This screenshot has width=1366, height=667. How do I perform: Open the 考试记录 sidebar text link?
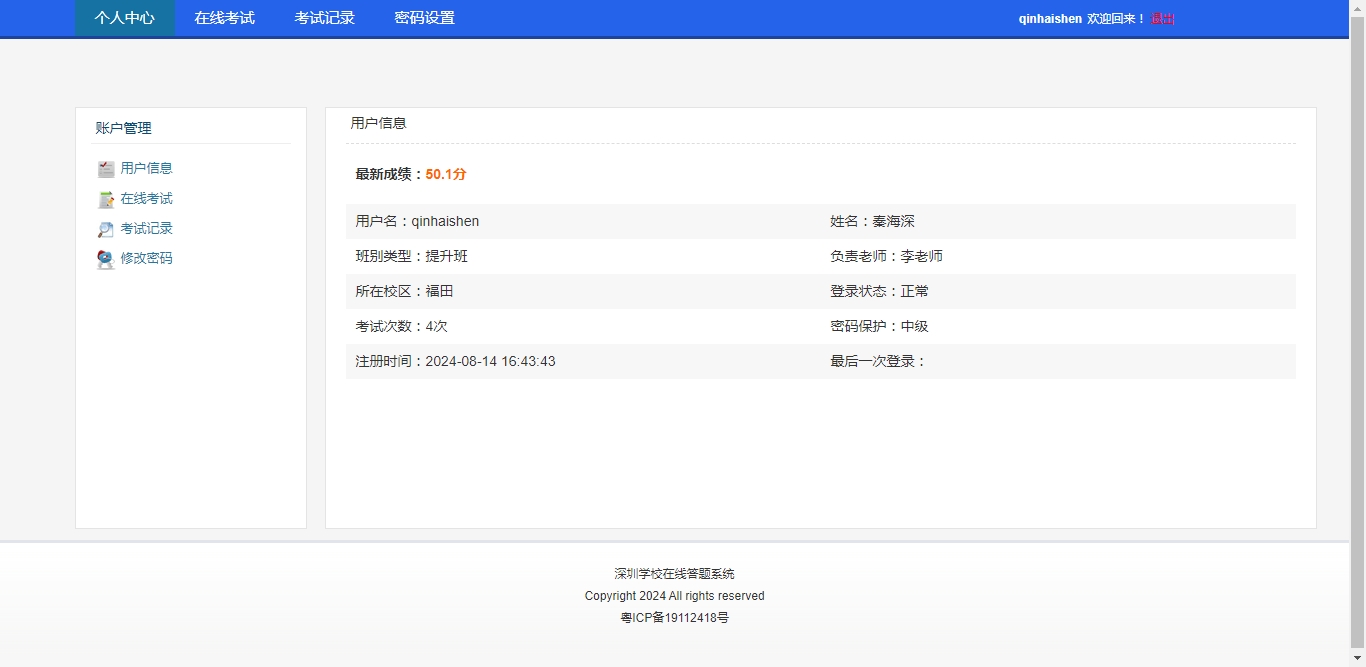(x=147, y=229)
